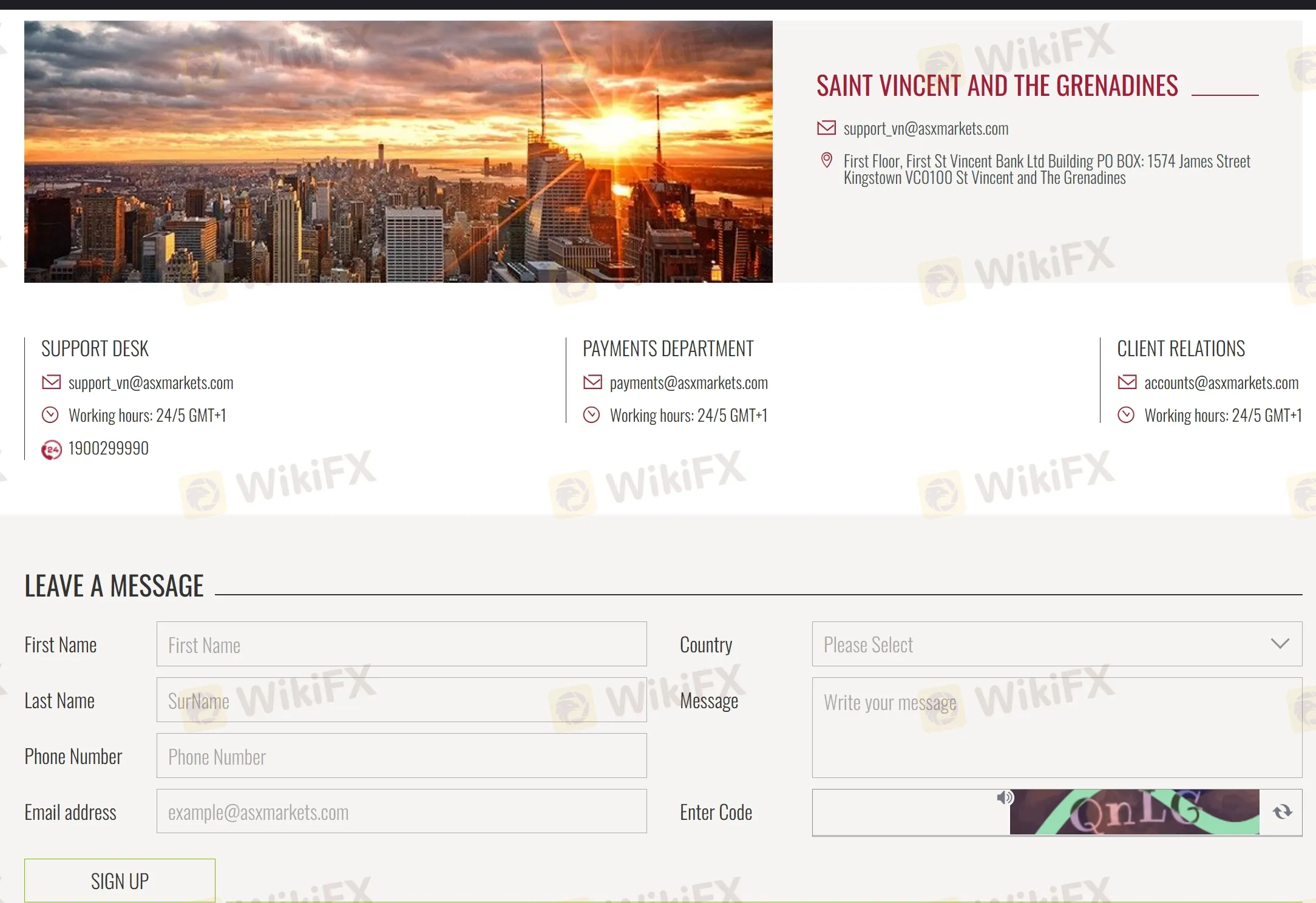Click the Enter Code input box
Image resolution: width=1316 pixels, height=903 pixels.
(903, 812)
